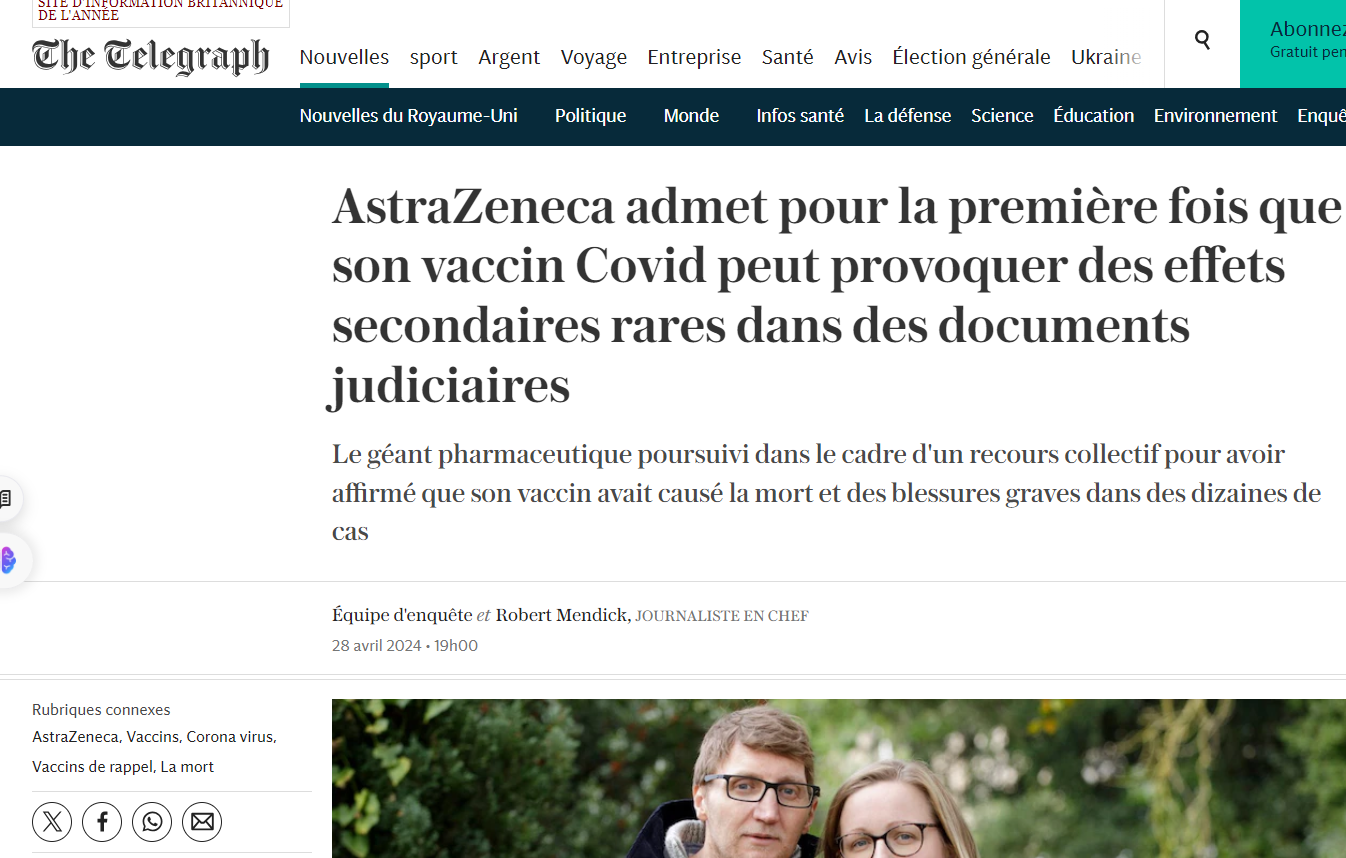Image resolution: width=1346 pixels, height=858 pixels.
Task: Go to the Santé menu item
Action: point(788,57)
